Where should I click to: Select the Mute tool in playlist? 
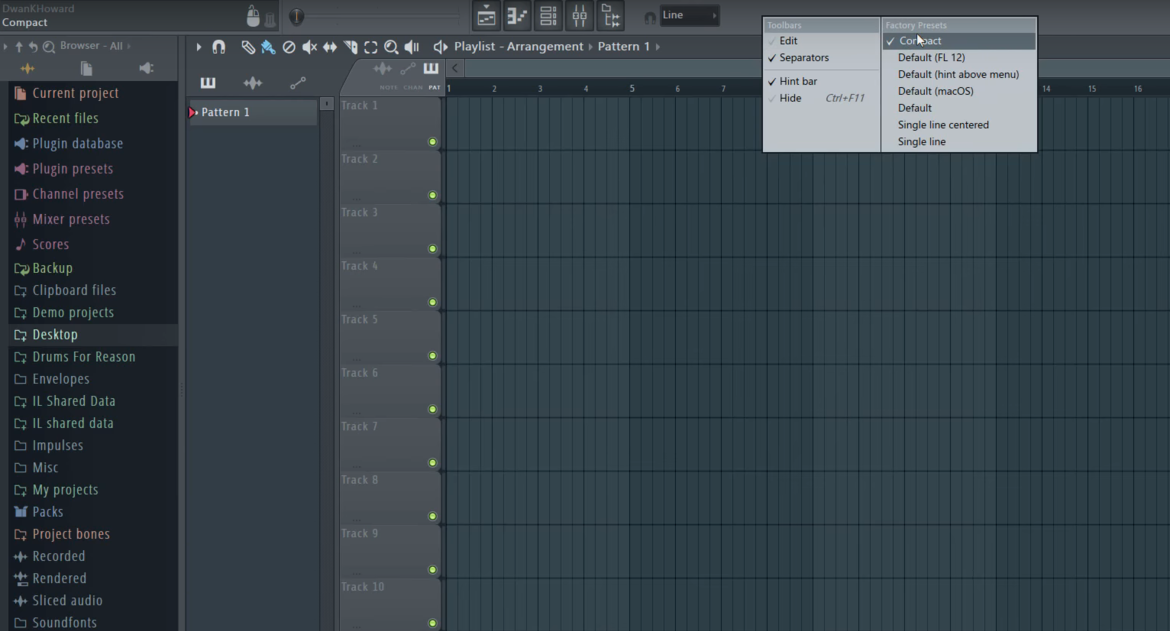(309, 47)
